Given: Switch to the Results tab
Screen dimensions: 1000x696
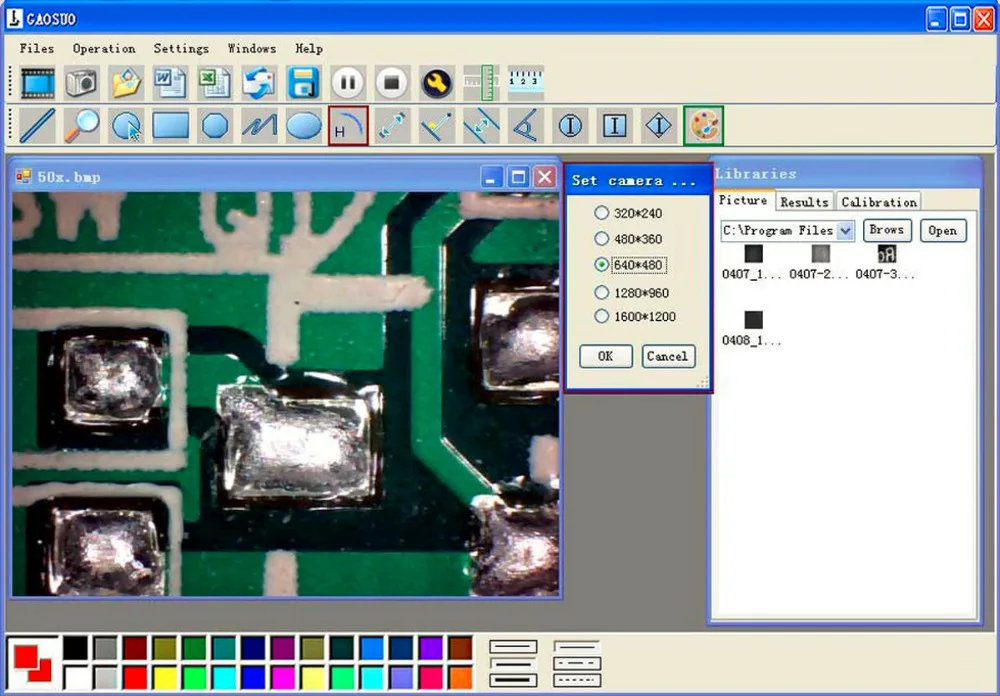Looking at the screenshot, I should point(804,202).
